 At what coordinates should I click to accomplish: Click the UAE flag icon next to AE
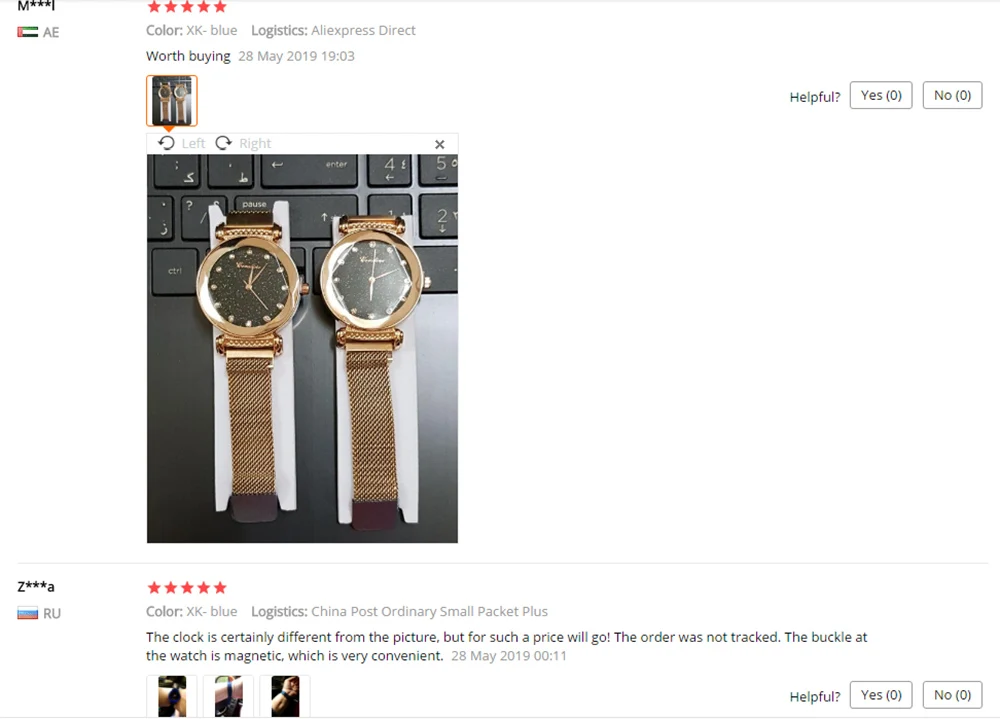(x=27, y=32)
